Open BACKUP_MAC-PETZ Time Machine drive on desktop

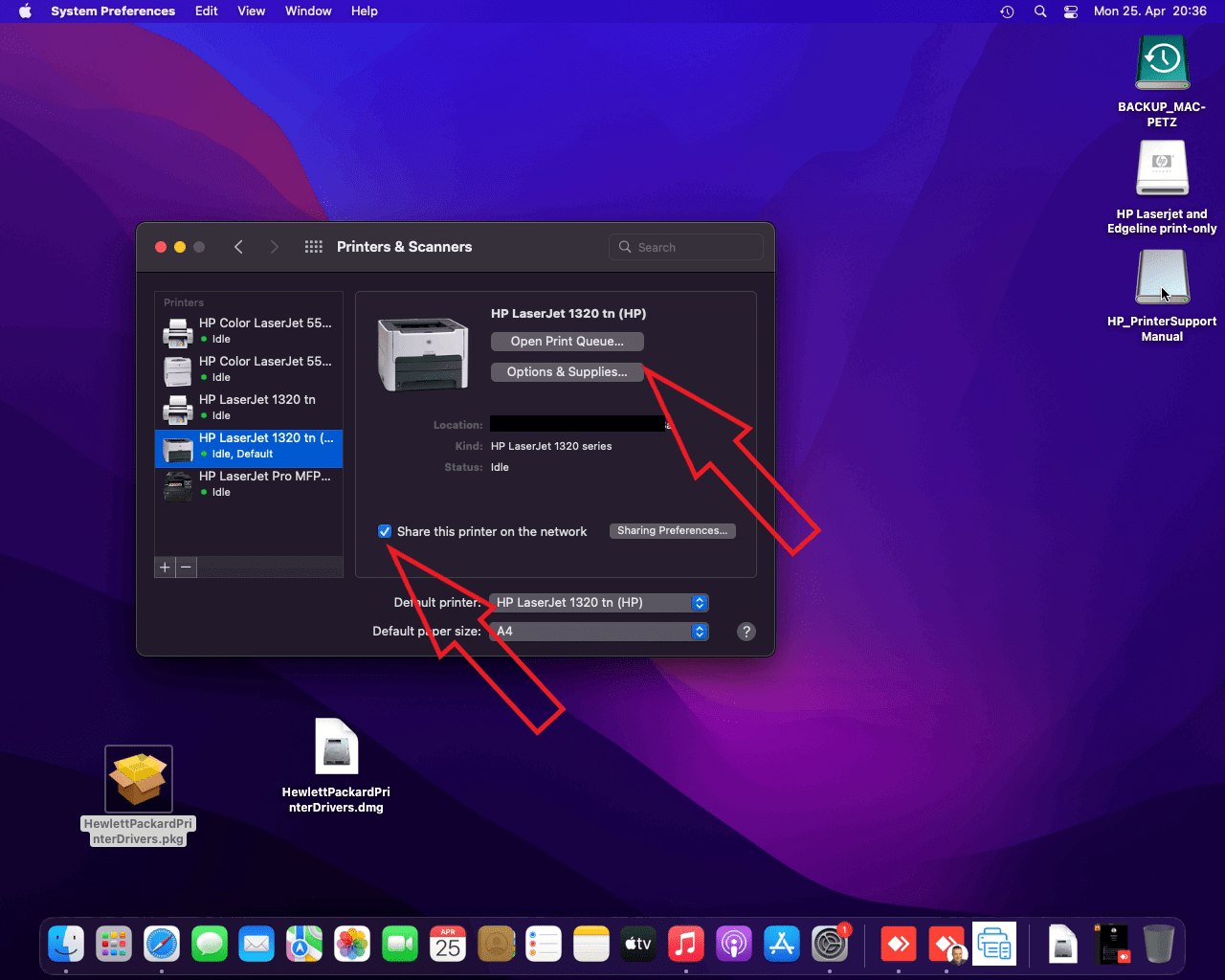[1162, 63]
